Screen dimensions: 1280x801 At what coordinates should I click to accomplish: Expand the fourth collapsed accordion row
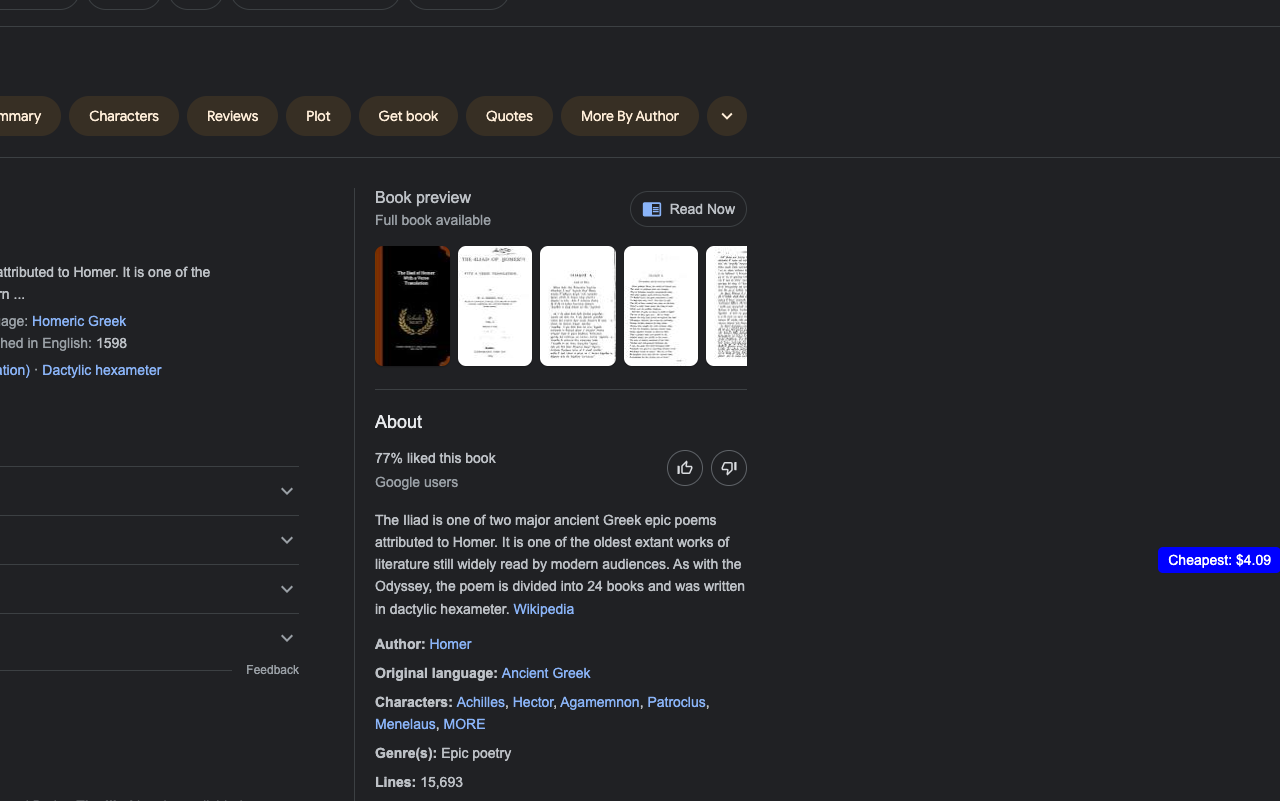click(x=149, y=638)
